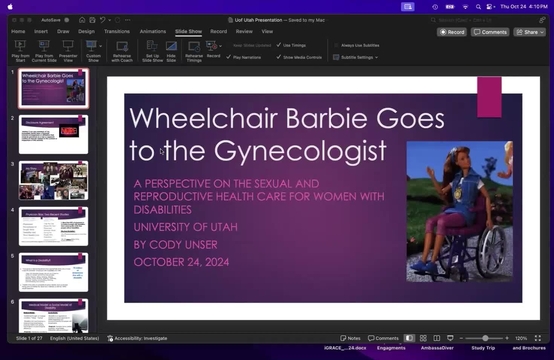This screenshot has height=360, width=554.
Task: Start Play from Start slideshow
Action: [x=20, y=51]
